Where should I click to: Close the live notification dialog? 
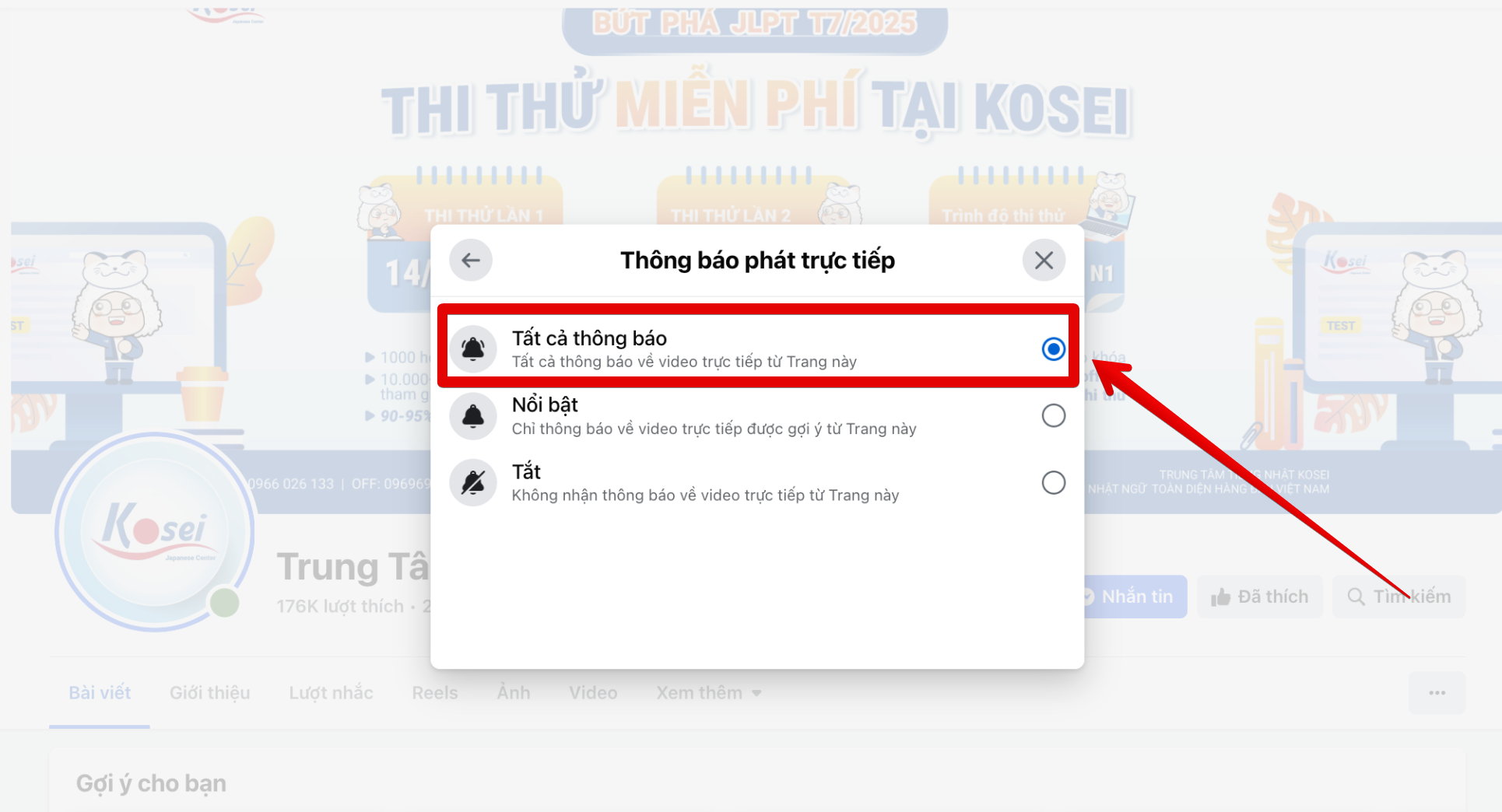(1044, 260)
